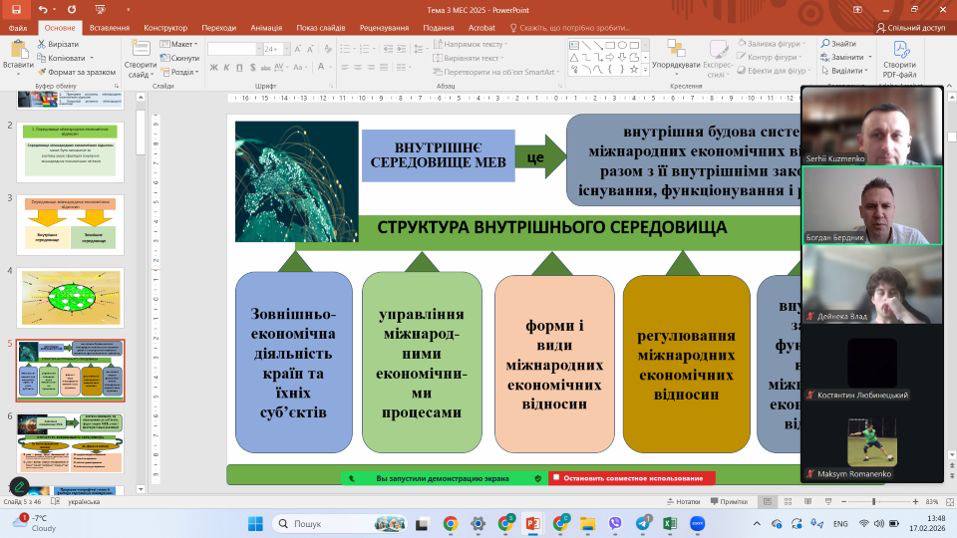Open Макет layout dropdown
This screenshot has width=957, height=538.
click(x=179, y=44)
